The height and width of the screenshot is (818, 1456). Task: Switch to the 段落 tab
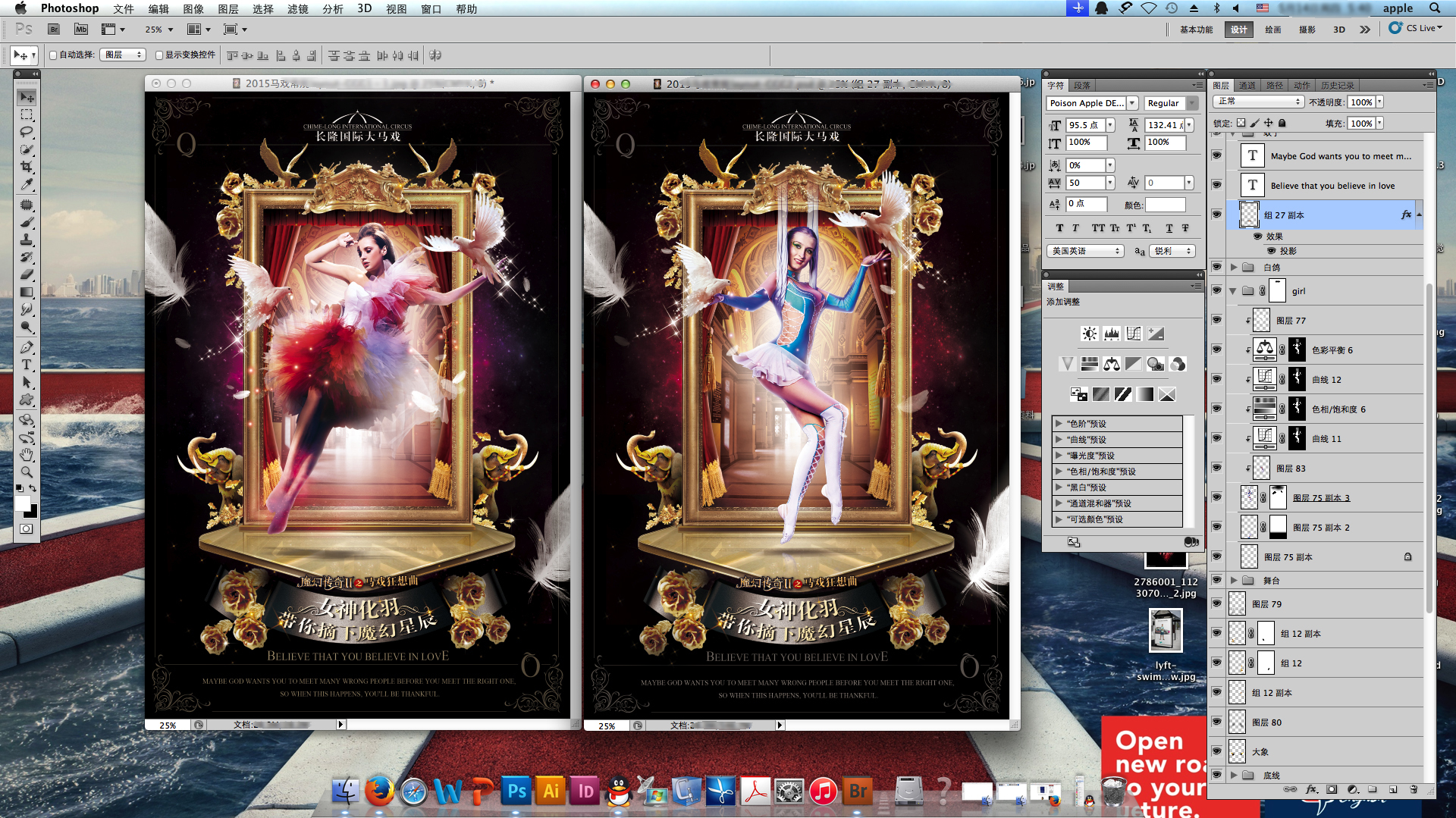tap(1082, 86)
